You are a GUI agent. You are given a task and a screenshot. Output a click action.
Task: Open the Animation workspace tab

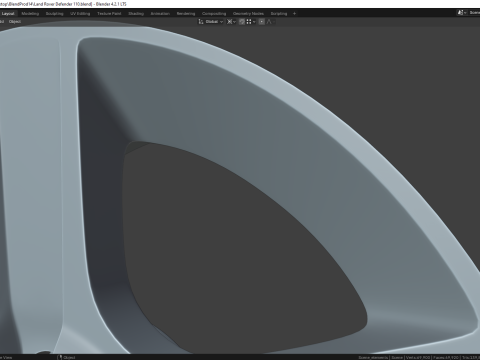tap(160, 14)
